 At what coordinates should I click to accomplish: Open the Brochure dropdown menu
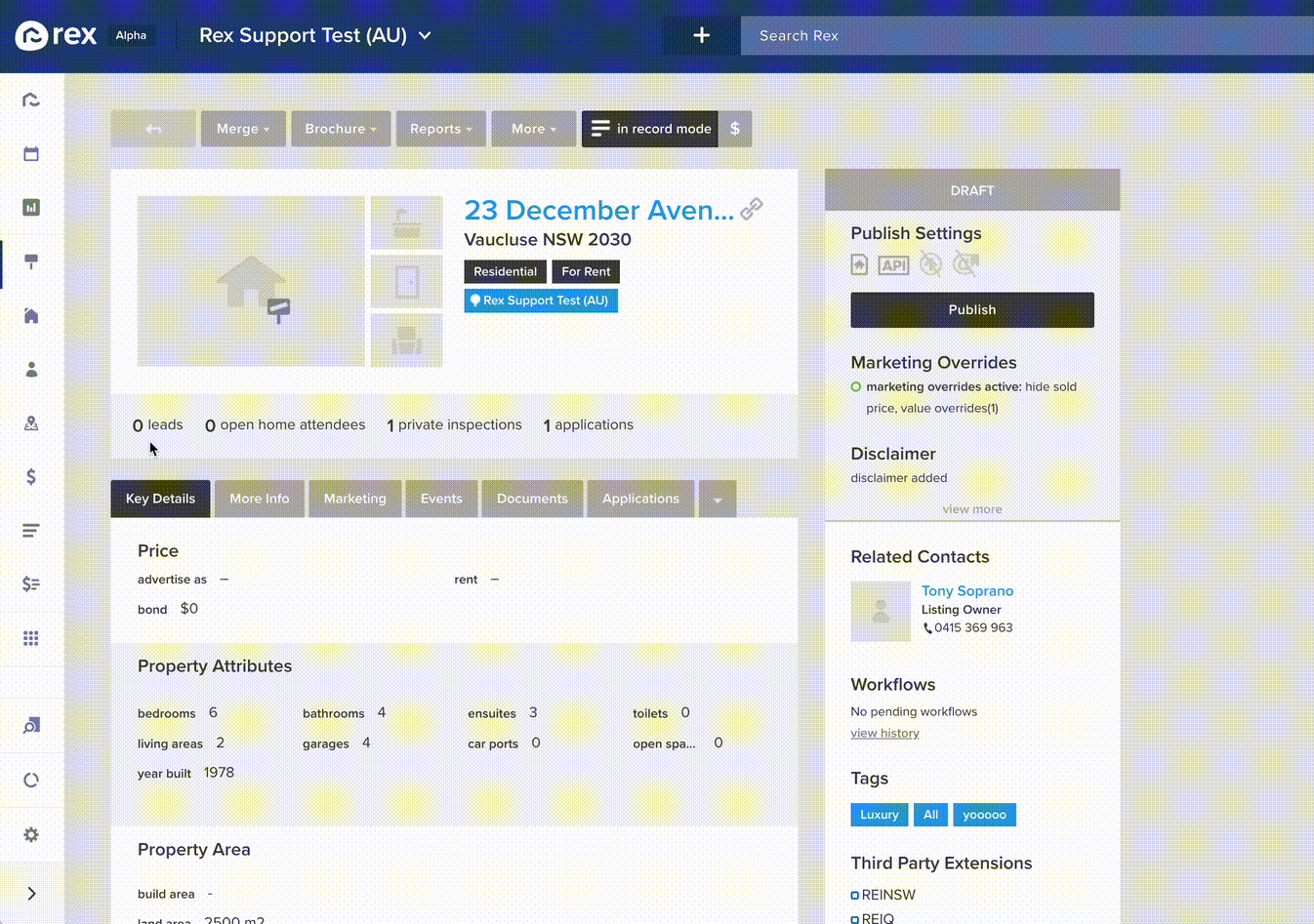click(340, 128)
